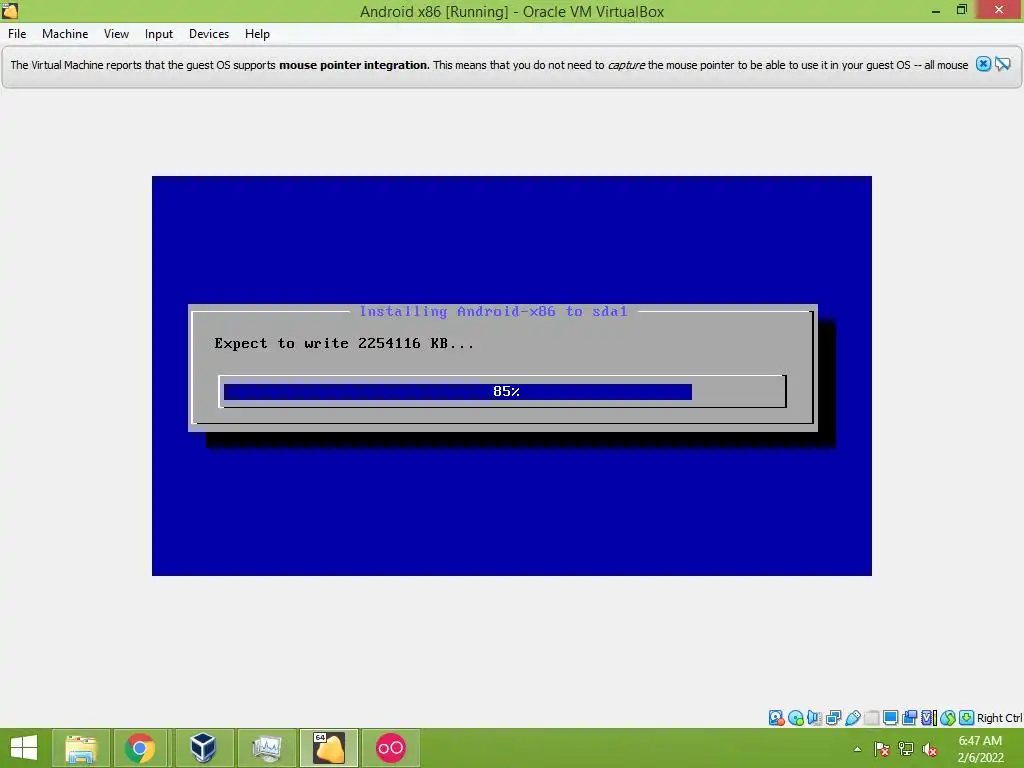Click the don't-show-again notification icon
1024x768 pixels.
click(1003, 64)
